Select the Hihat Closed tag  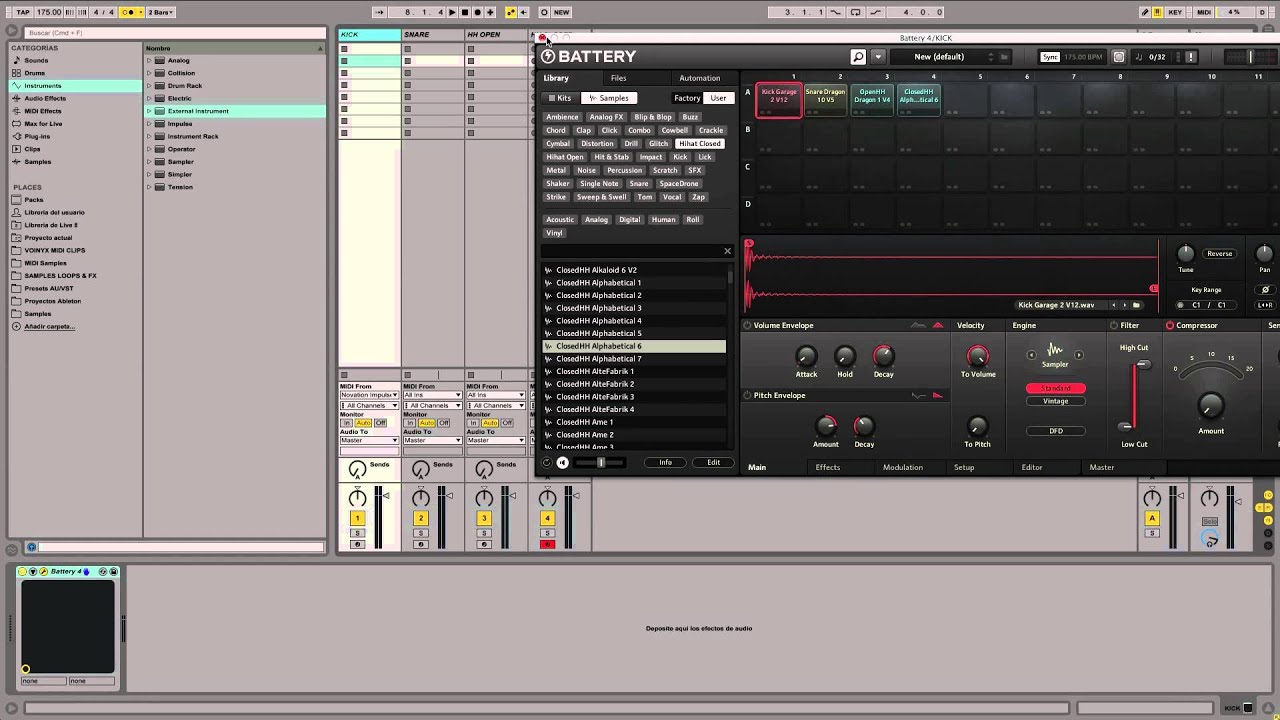pos(700,143)
